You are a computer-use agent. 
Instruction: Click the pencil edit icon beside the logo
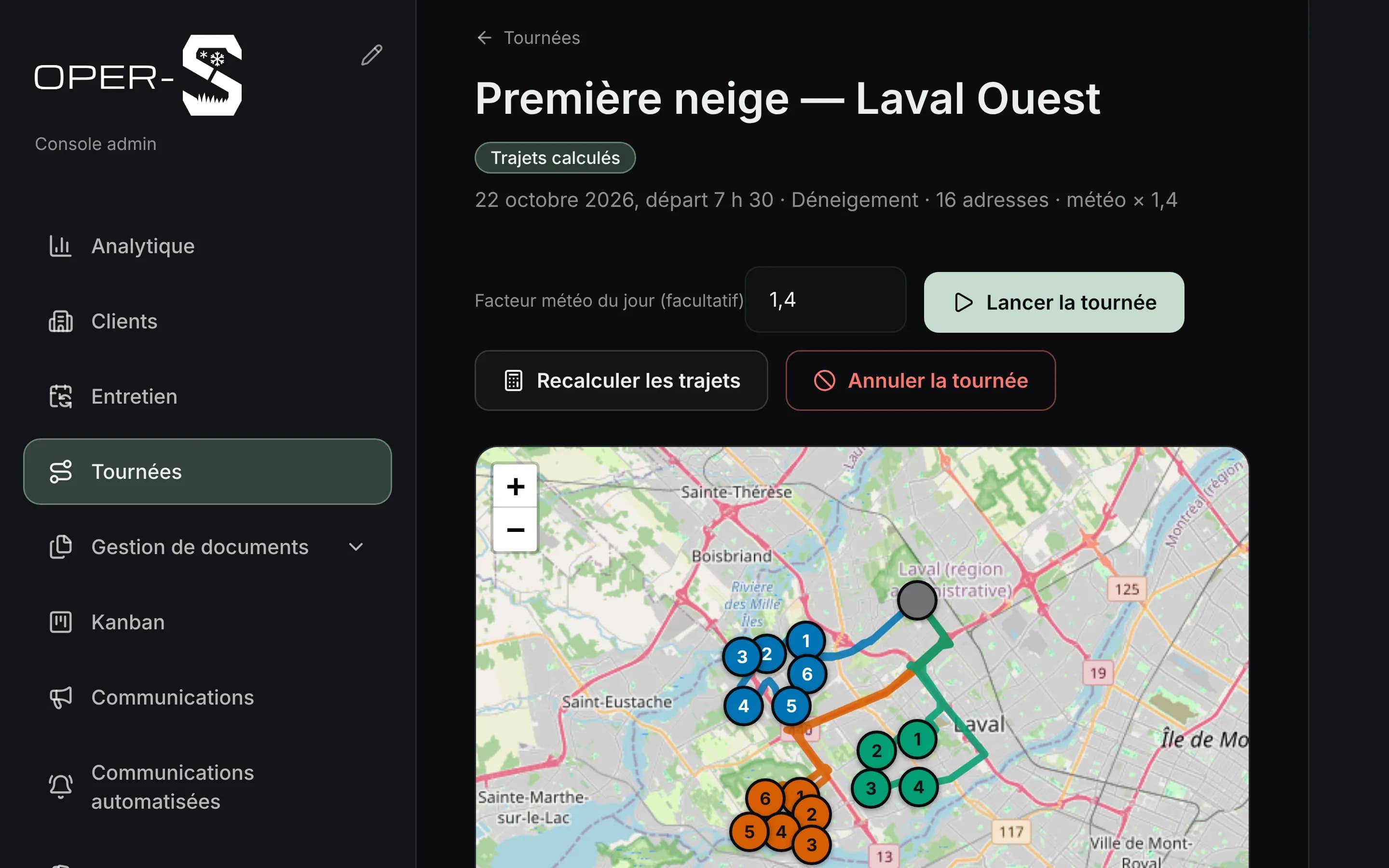coord(371,55)
